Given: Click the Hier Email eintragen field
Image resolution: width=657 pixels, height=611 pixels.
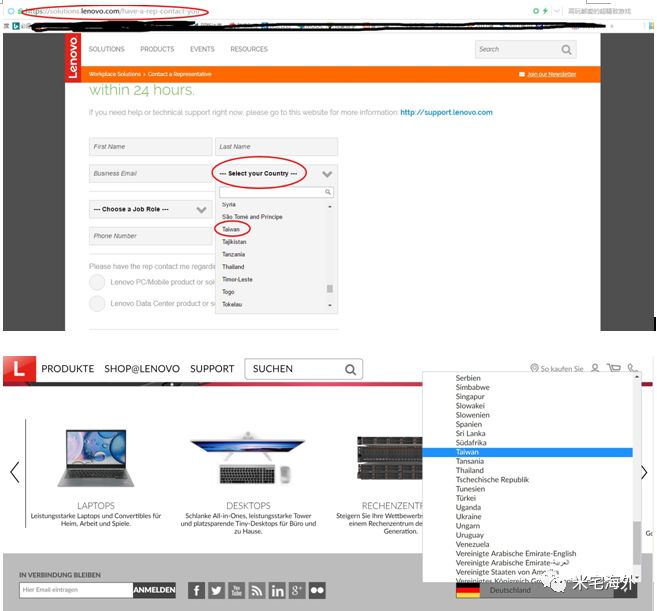Looking at the screenshot, I should (76, 590).
